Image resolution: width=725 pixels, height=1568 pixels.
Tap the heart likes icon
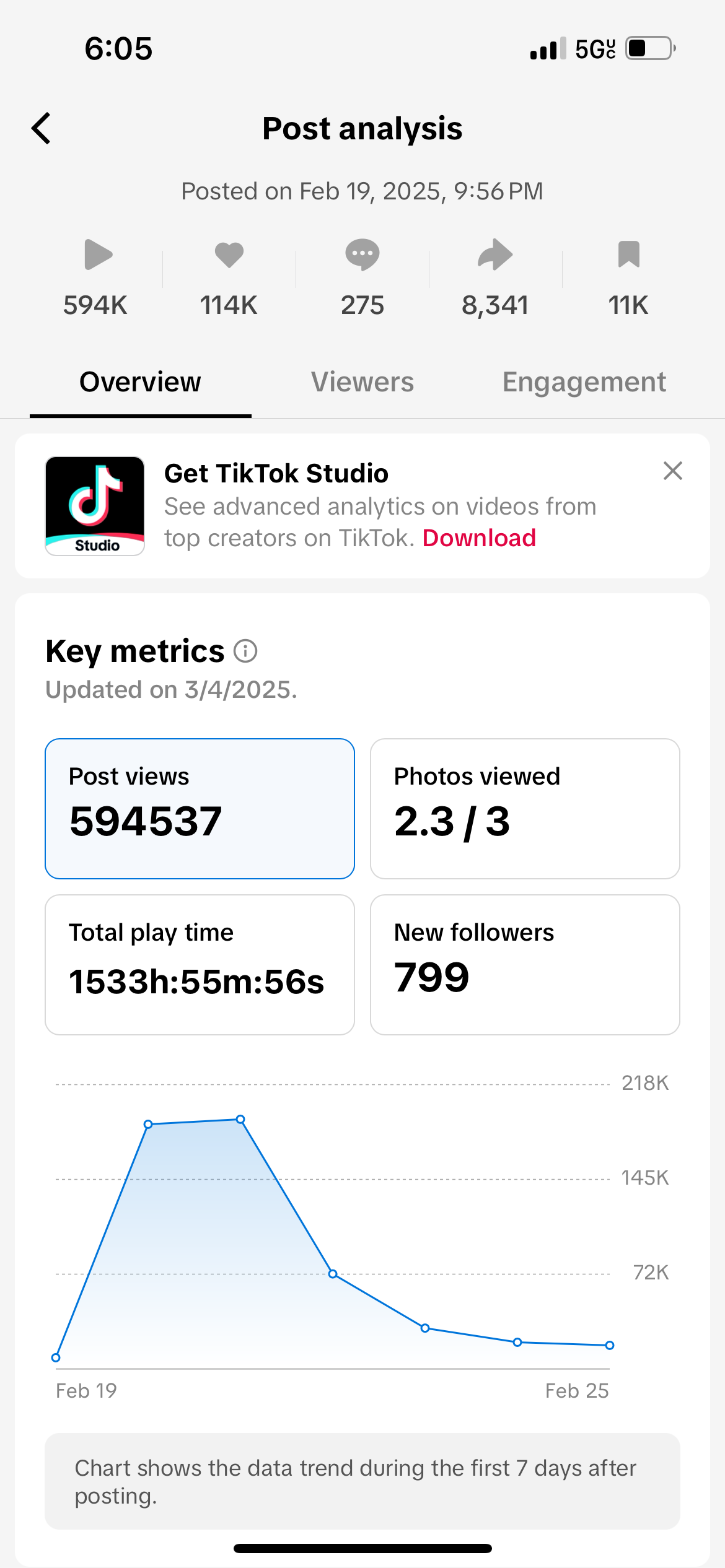point(229,255)
